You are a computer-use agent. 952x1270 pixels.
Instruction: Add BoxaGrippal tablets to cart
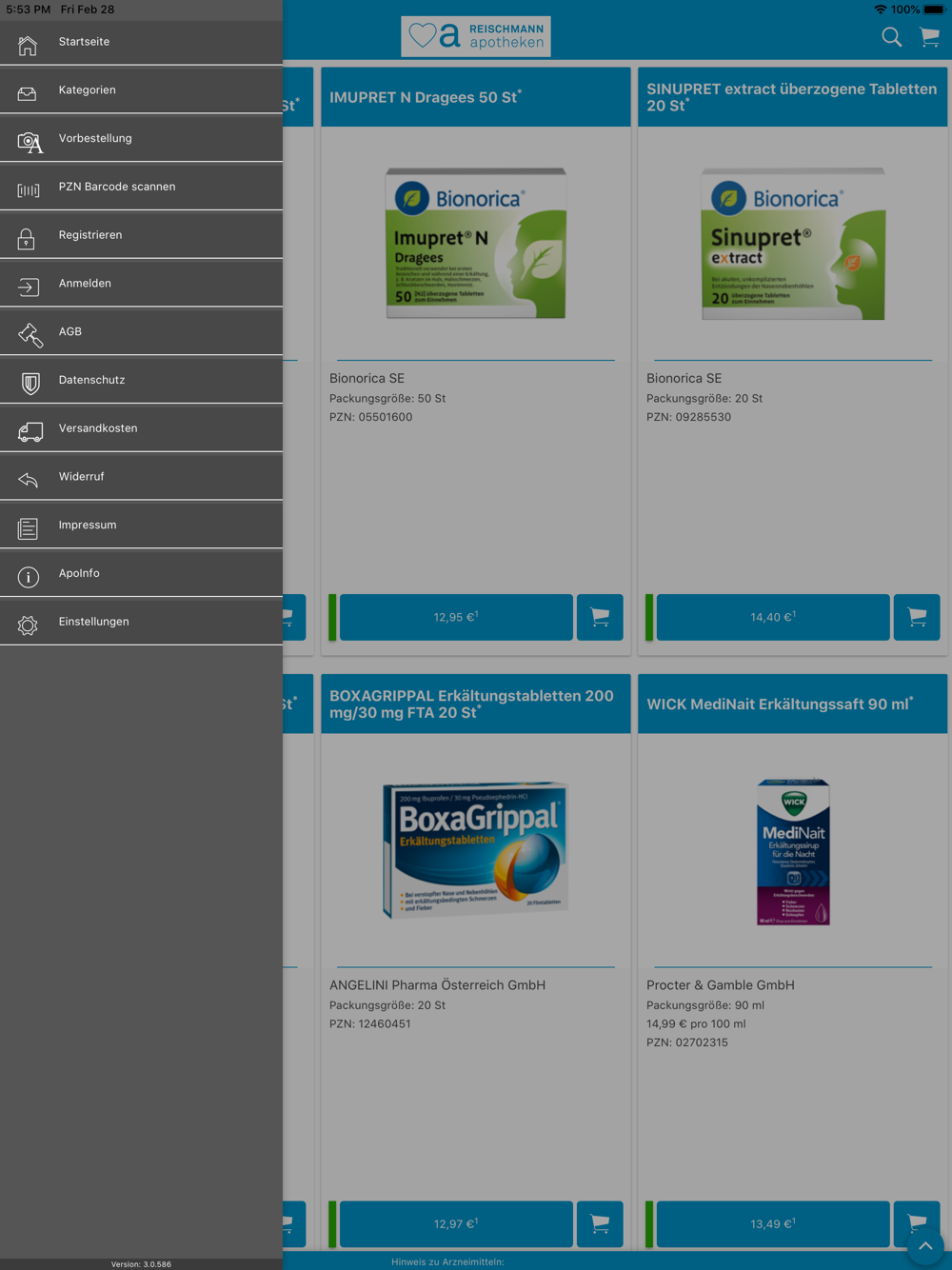[x=600, y=1224]
